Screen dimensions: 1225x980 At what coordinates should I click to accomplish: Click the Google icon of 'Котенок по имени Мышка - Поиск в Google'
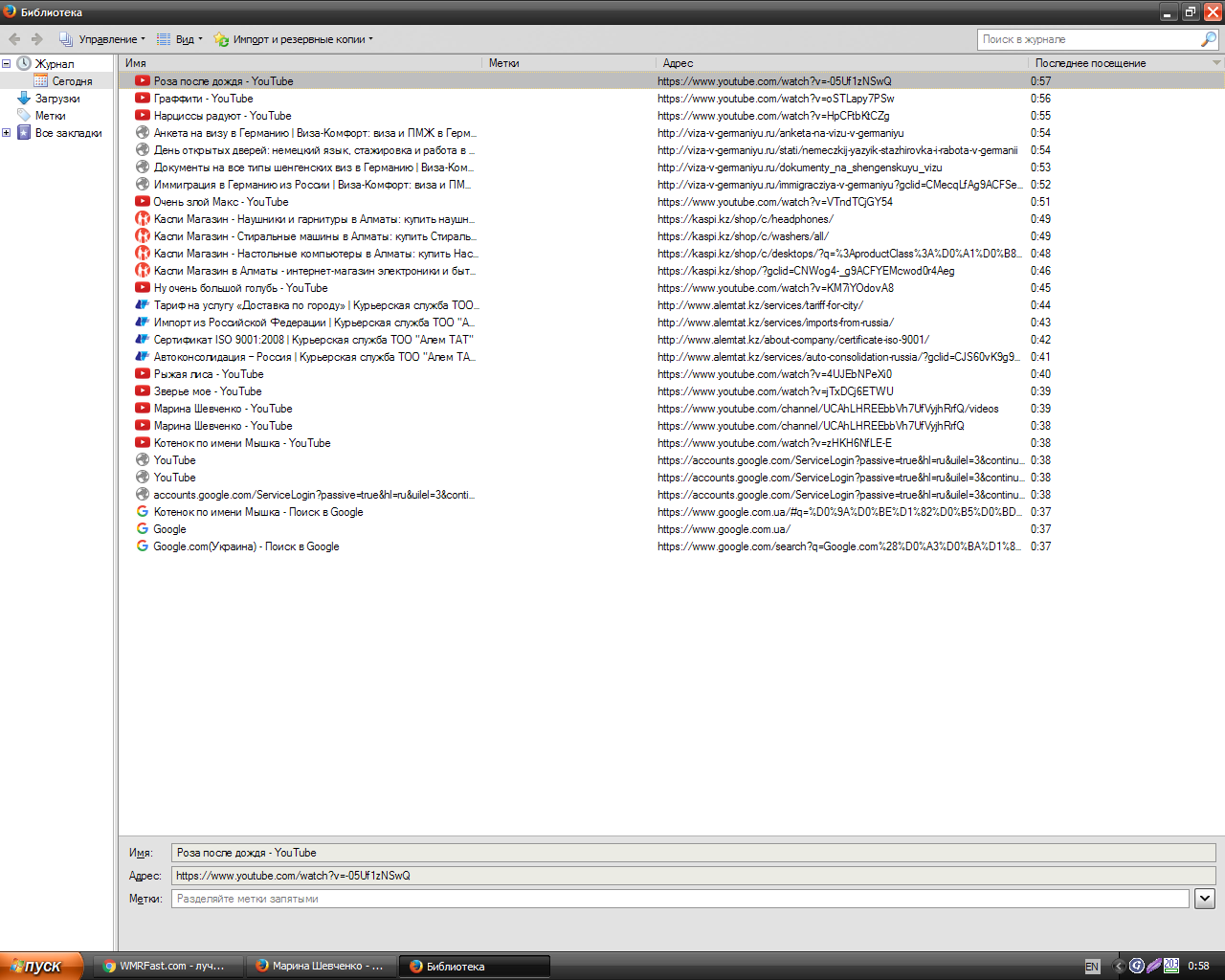coord(143,512)
